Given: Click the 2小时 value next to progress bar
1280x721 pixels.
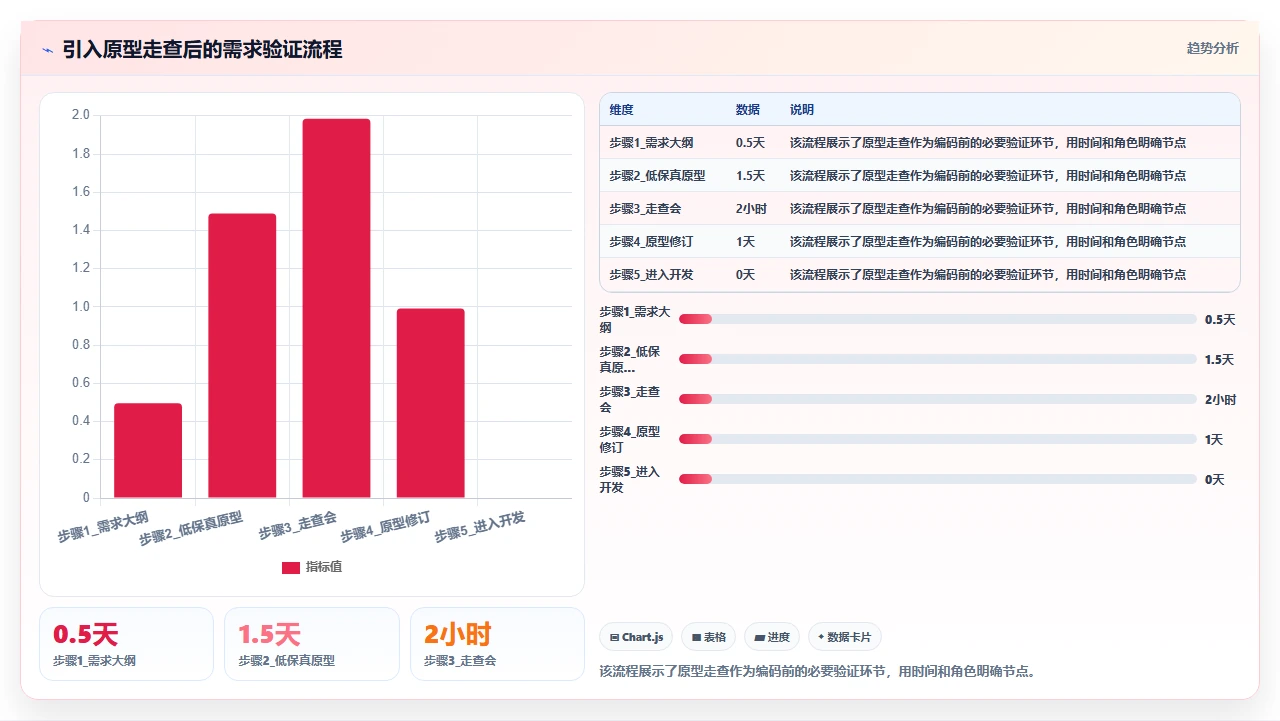Looking at the screenshot, I should [x=1220, y=399].
